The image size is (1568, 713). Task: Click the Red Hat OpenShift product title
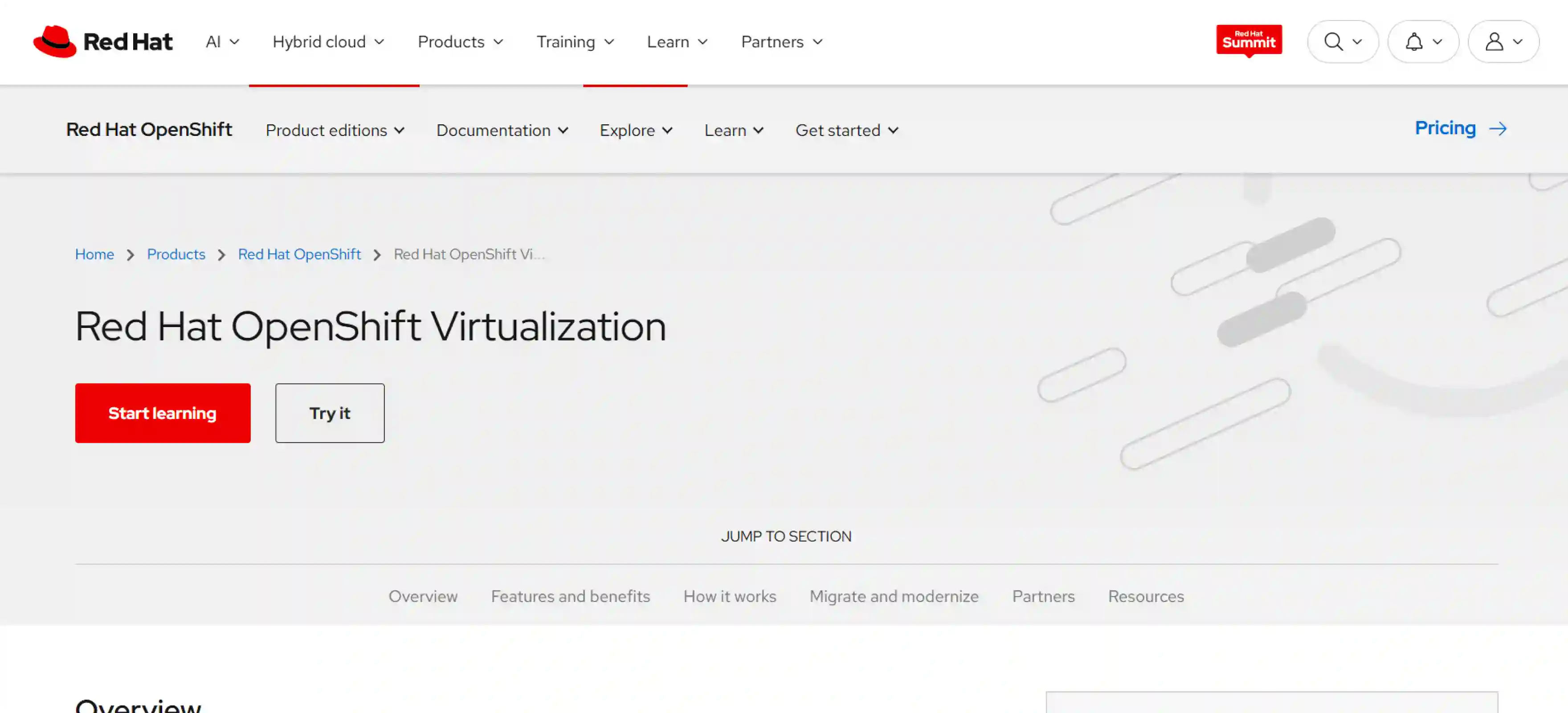(x=149, y=129)
